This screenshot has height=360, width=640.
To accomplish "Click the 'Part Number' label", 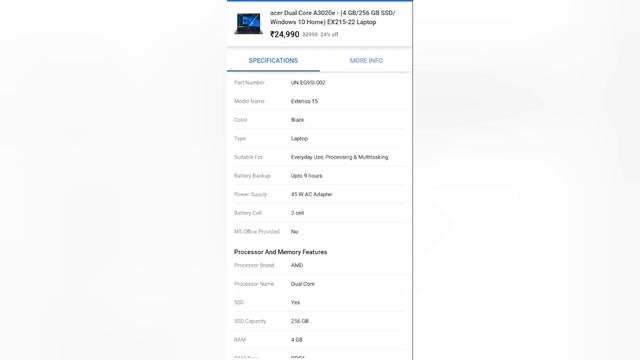I will point(249,82).
